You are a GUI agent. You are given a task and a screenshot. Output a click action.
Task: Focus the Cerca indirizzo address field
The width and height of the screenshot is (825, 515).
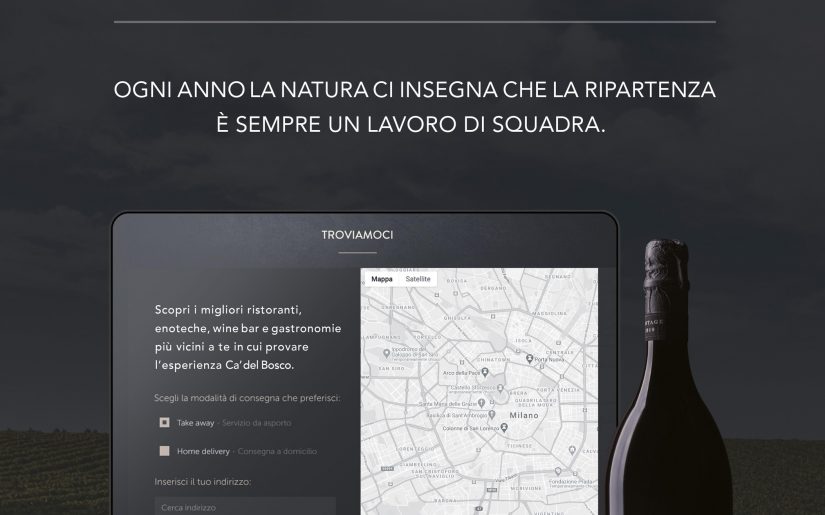tap(245, 506)
